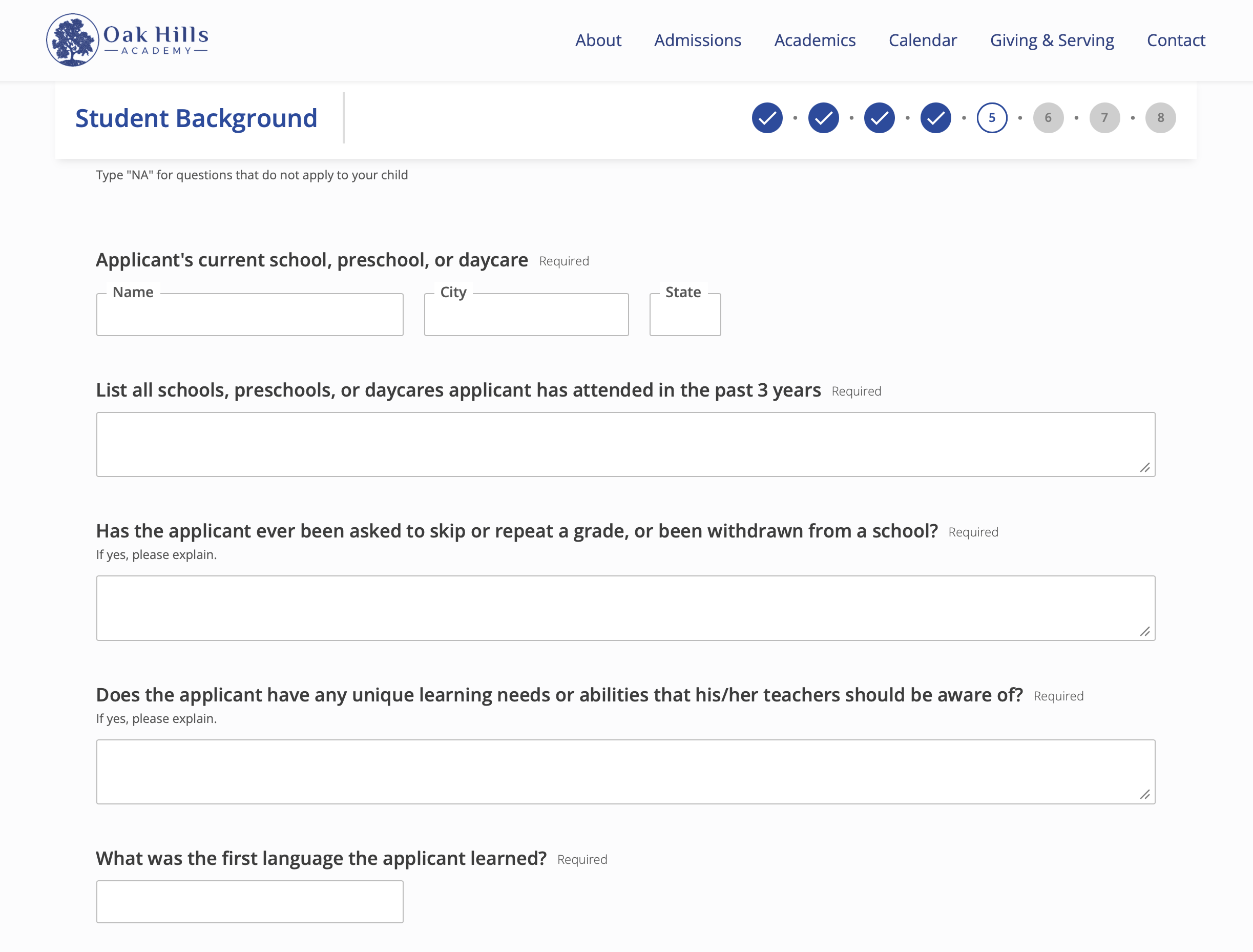Click the 'List all schools, preschools, or daycares' label
Screen dimensions: 1253x952
click(458, 390)
